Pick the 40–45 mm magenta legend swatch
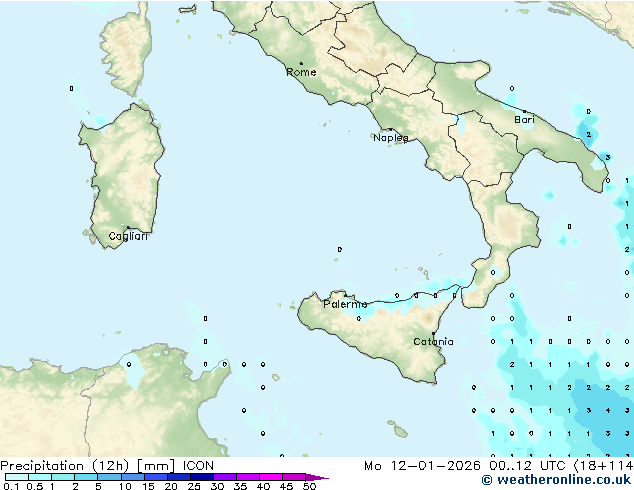Viewport: 634px width, 490px height. 271,477
